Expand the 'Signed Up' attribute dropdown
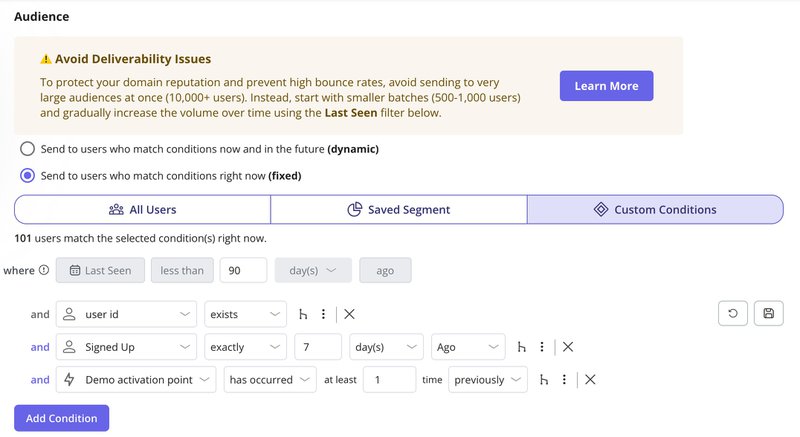The height and width of the screenshot is (437, 800). (x=126, y=347)
